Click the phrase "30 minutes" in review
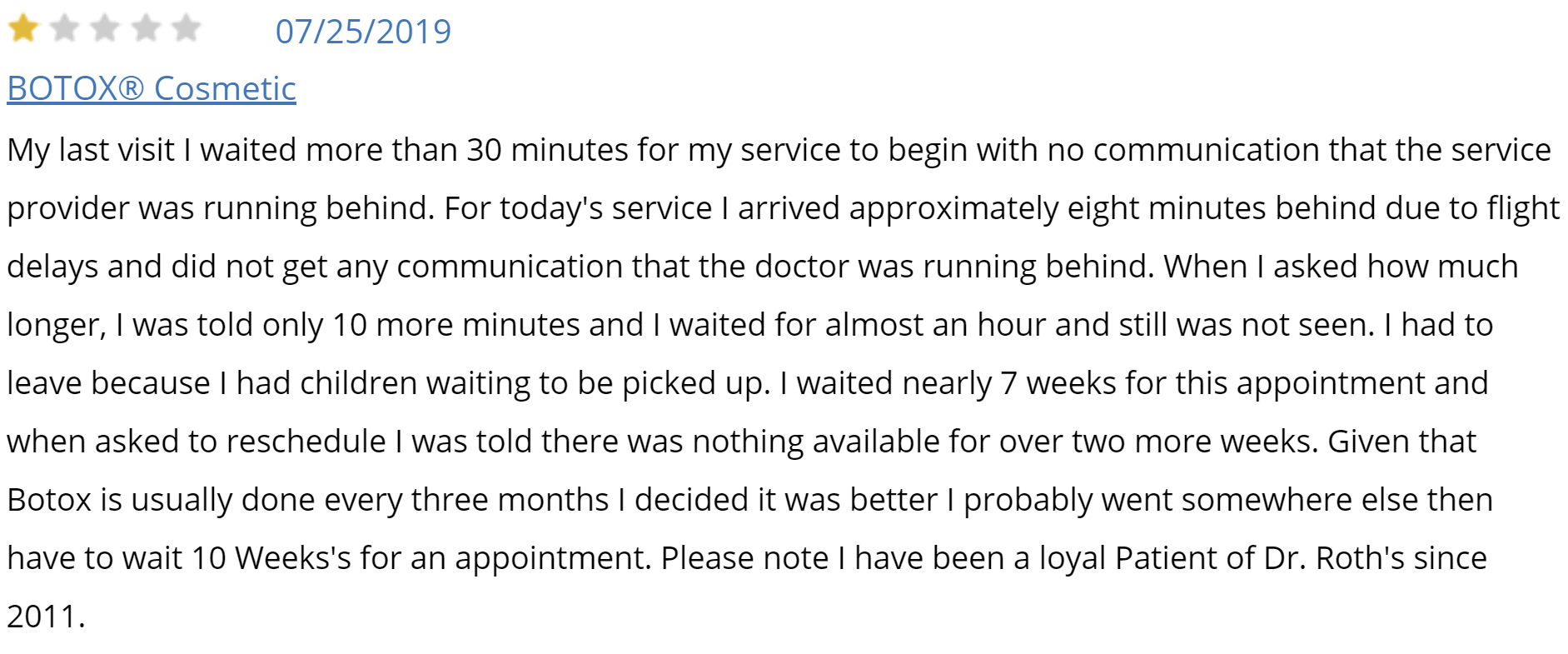The width and height of the screenshot is (1568, 654). [x=547, y=150]
